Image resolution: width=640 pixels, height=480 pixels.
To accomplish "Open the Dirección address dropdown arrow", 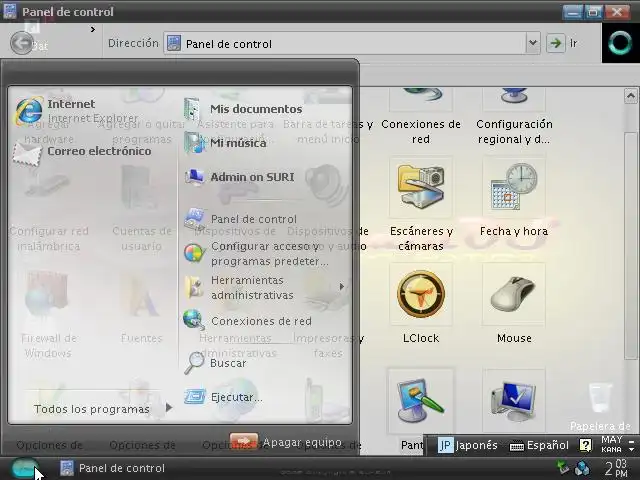I will [x=532, y=42].
